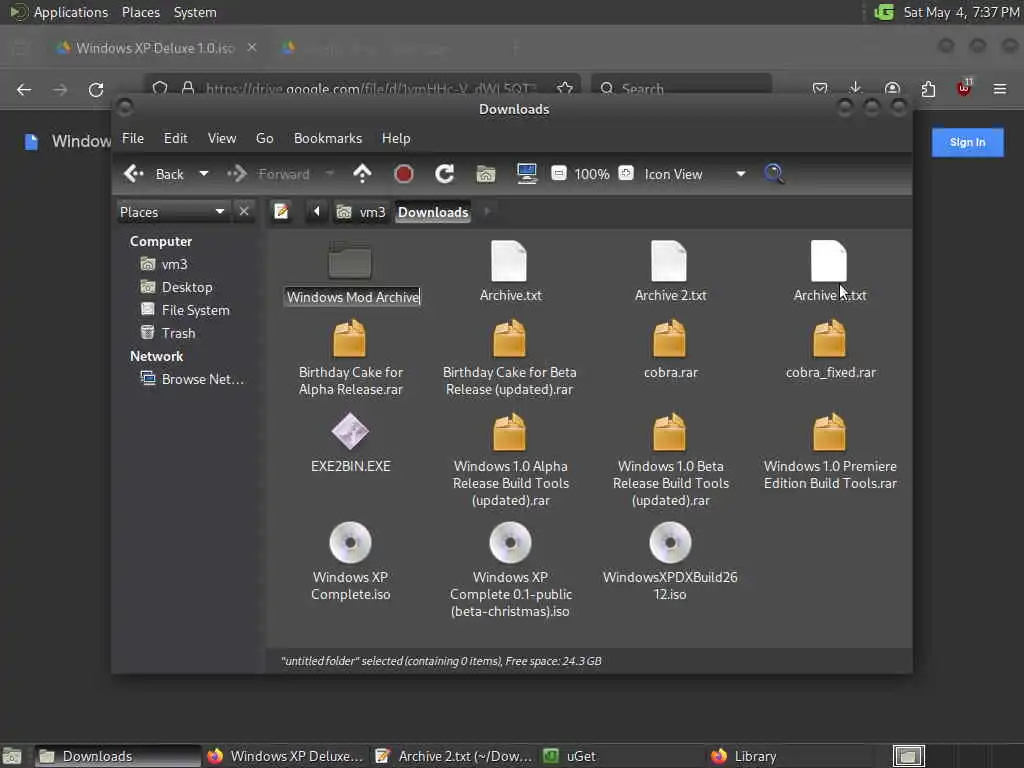Go up to parent folder
Screen dimensions: 1024x768
point(362,174)
